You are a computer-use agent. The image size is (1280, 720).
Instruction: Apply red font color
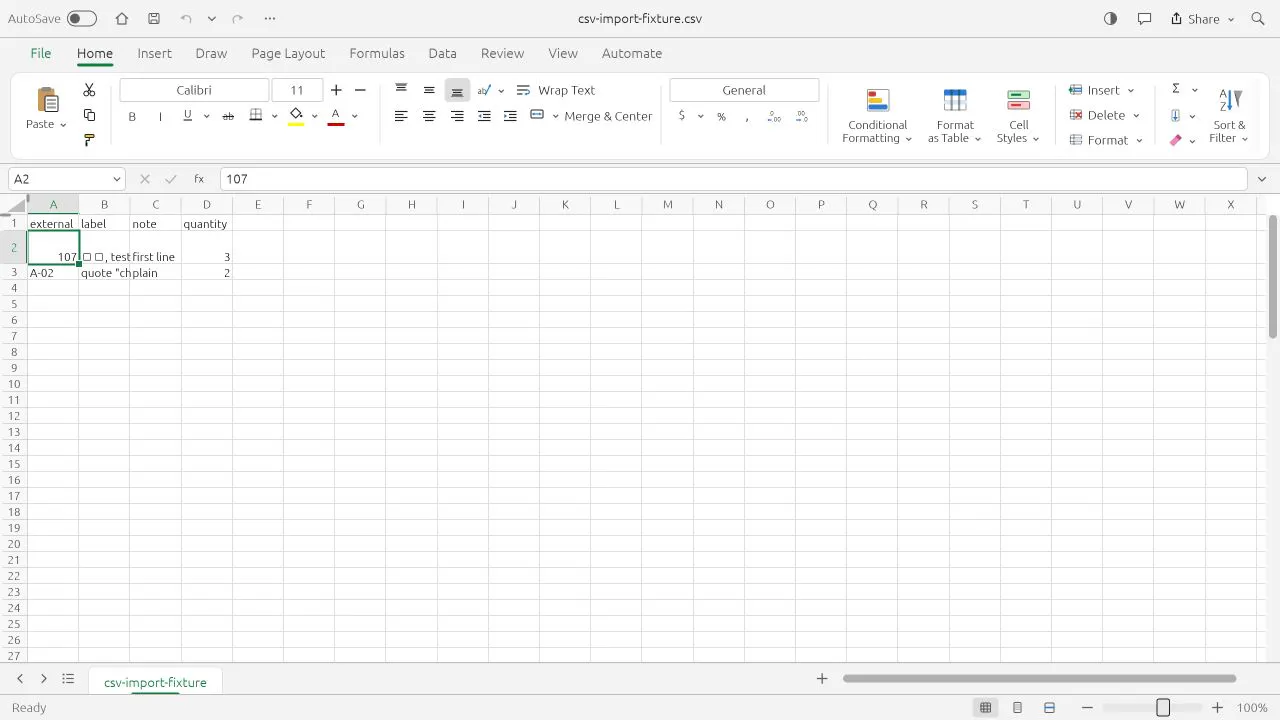336,116
